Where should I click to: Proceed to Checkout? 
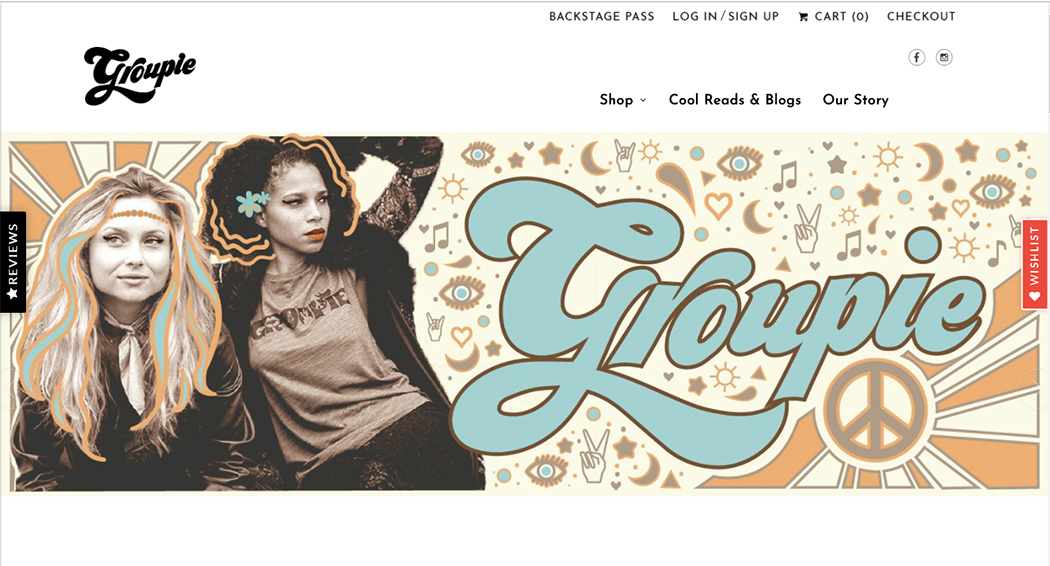pyautogui.click(x=921, y=17)
